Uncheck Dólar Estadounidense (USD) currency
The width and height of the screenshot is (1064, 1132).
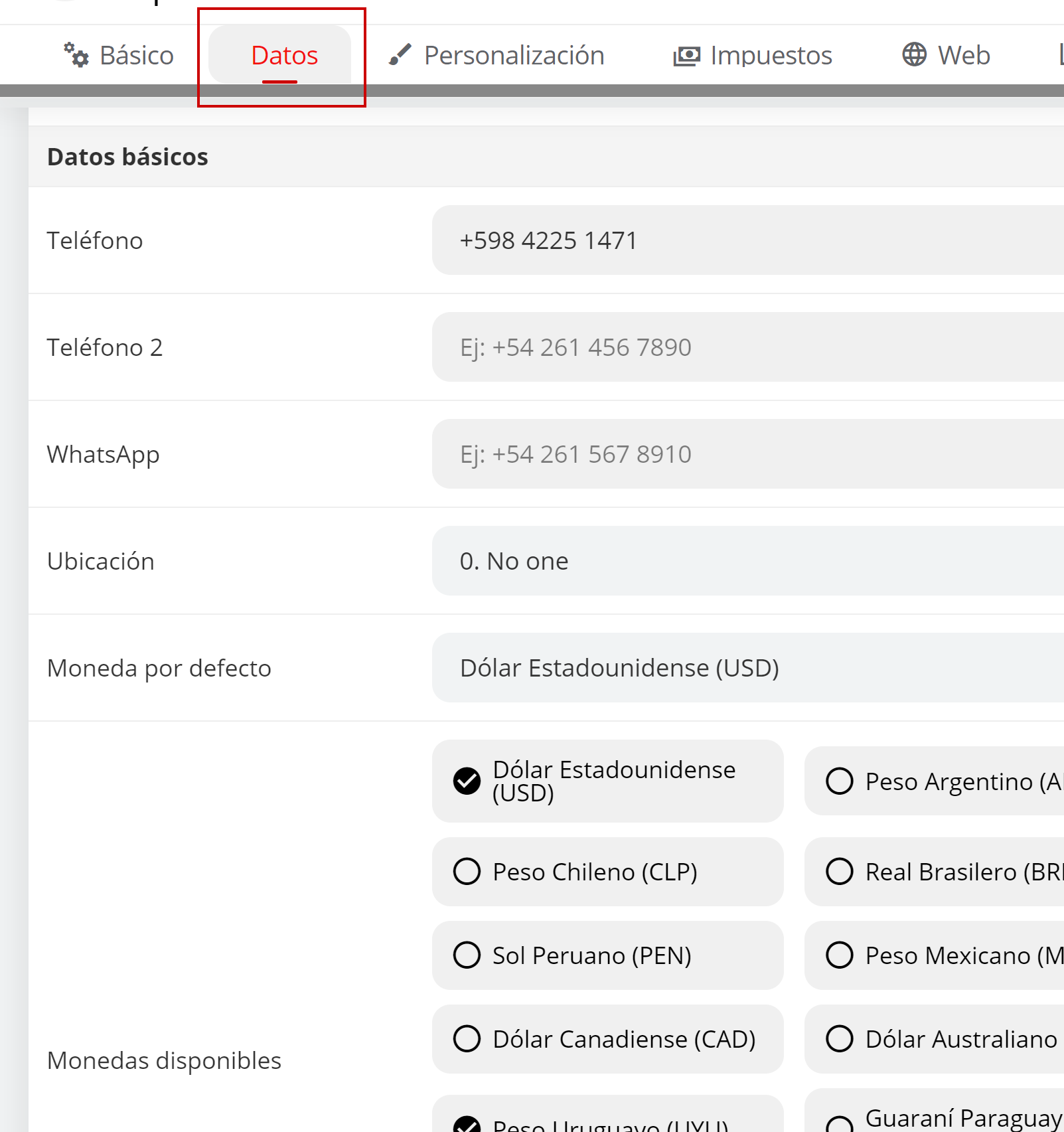(x=467, y=781)
